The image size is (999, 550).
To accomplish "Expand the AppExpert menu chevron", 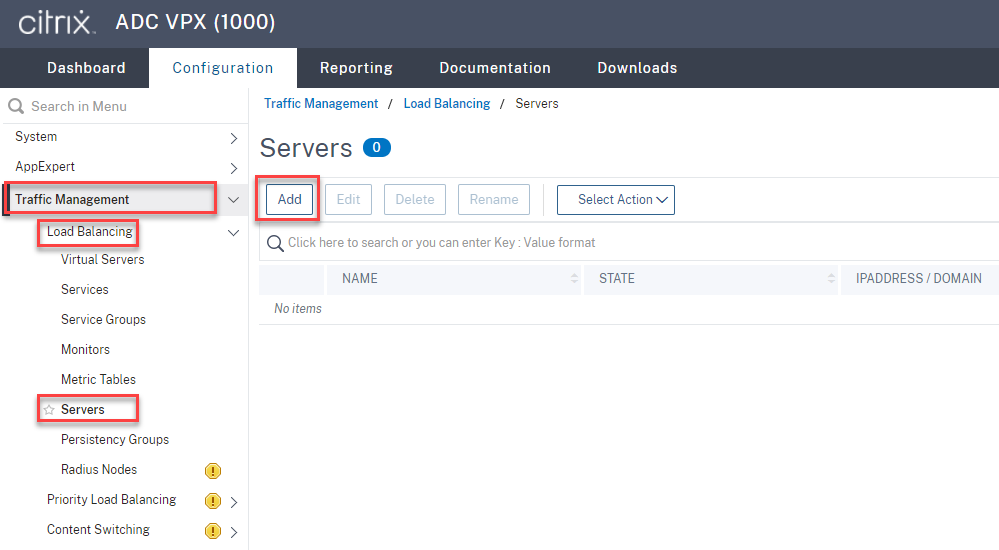I will point(234,168).
